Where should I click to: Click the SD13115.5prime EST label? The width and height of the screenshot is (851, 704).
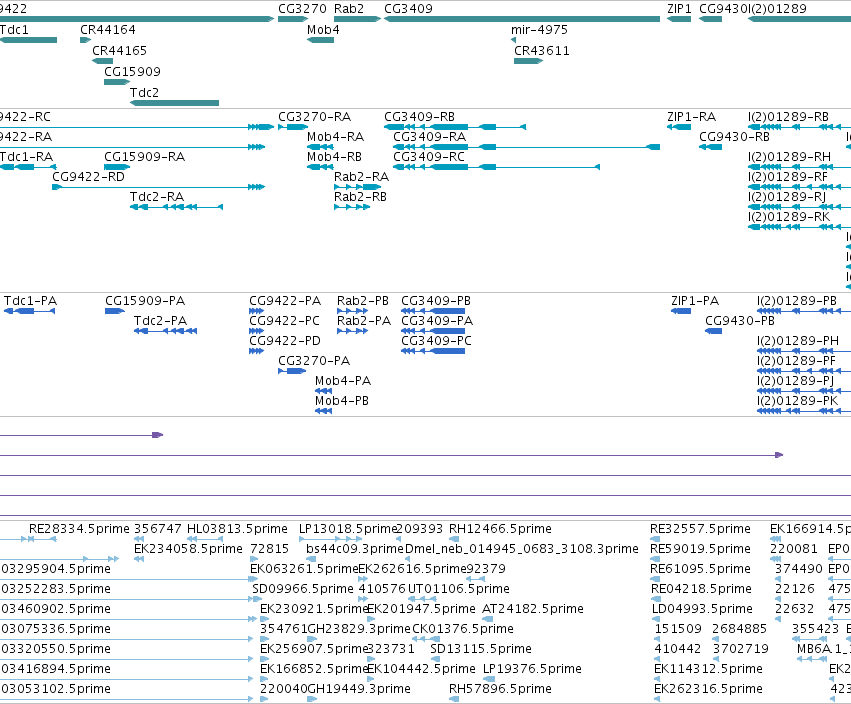click(x=481, y=649)
